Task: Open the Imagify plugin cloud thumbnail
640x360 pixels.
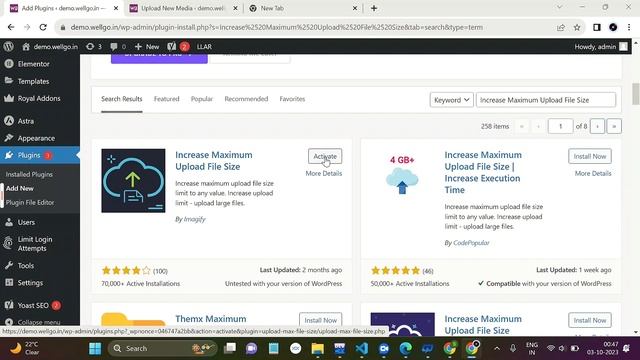Action: (x=133, y=180)
